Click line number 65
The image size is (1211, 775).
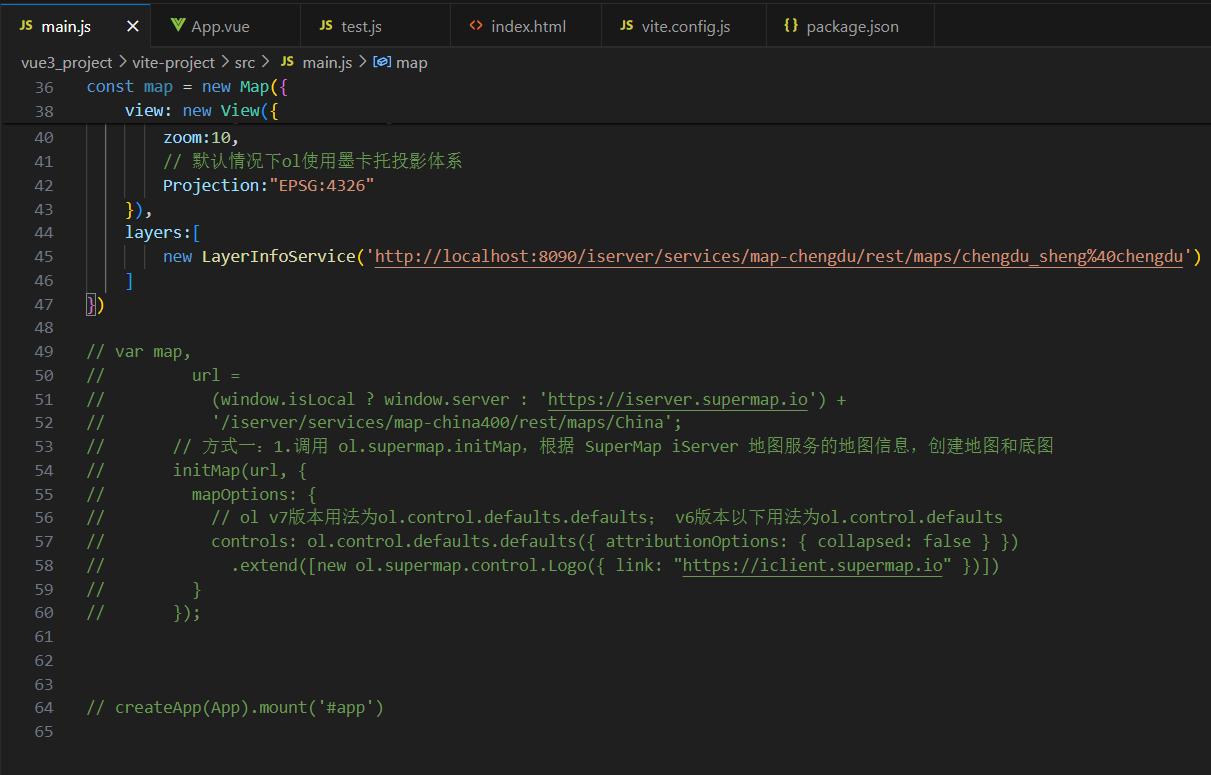point(44,732)
